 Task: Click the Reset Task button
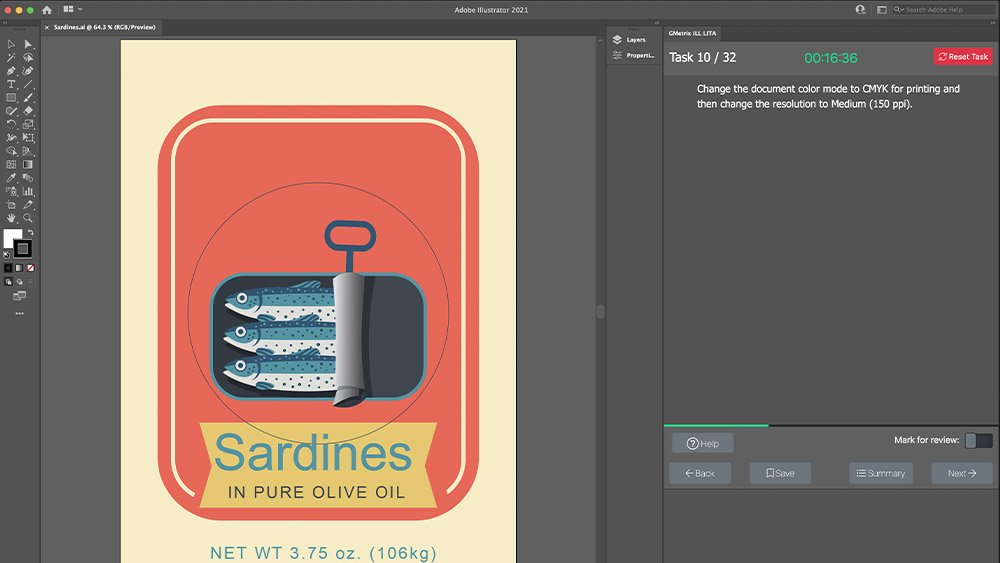[x=963, y=57]
